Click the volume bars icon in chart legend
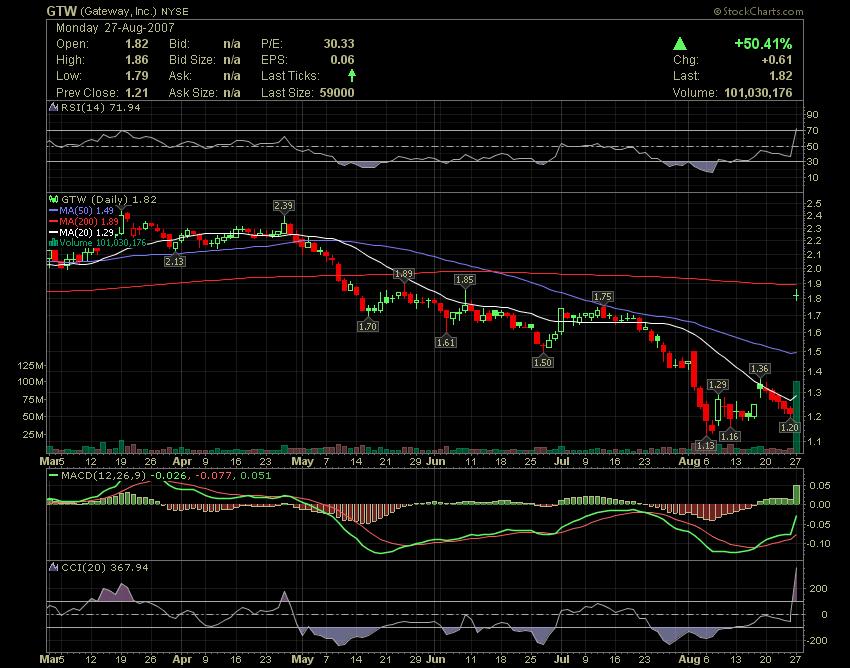 click(x=53, y=242)
